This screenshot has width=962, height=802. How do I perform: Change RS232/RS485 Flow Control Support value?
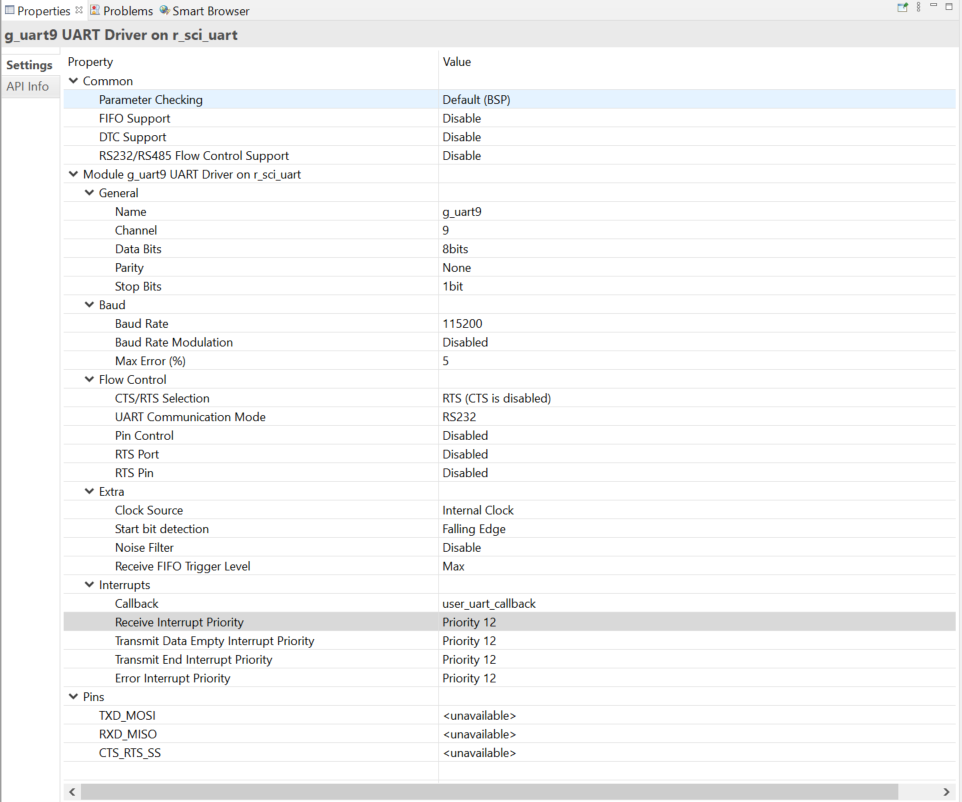click(461, 156)
